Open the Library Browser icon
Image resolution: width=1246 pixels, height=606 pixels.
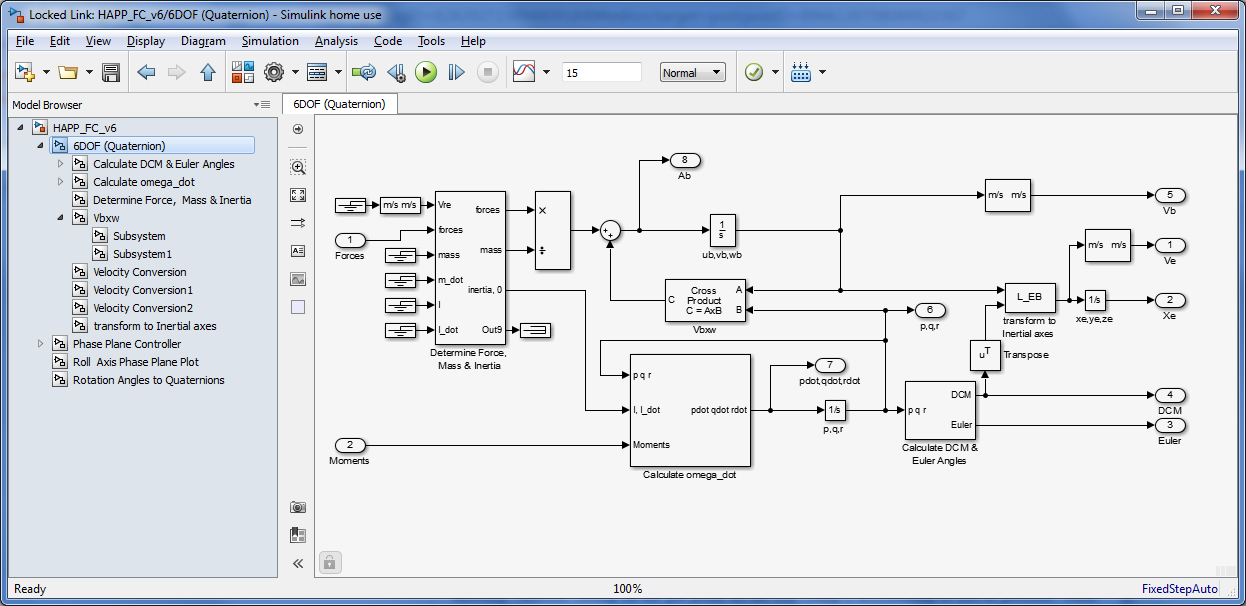click(x=243, y=72)
